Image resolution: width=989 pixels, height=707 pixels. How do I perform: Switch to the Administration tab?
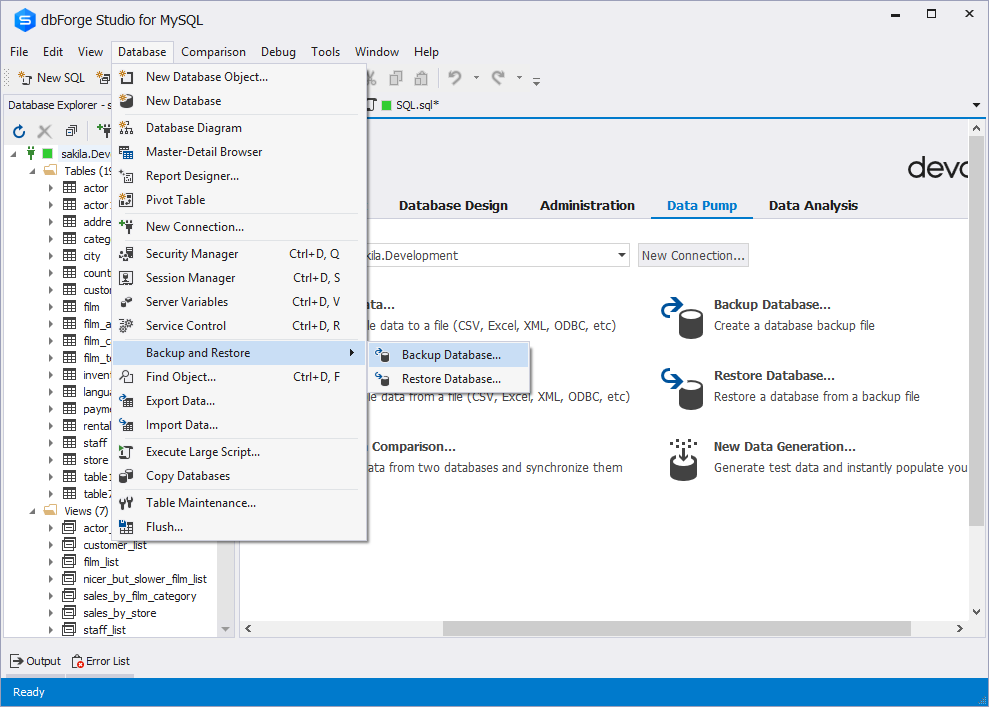pos(587,206)
